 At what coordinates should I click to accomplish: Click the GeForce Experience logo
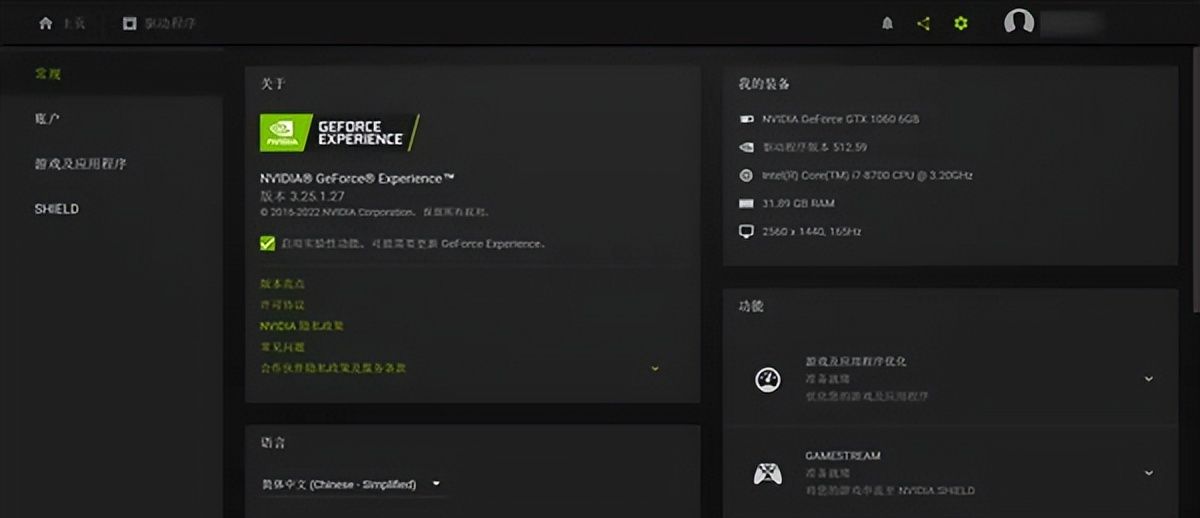(x=340, y=132)
